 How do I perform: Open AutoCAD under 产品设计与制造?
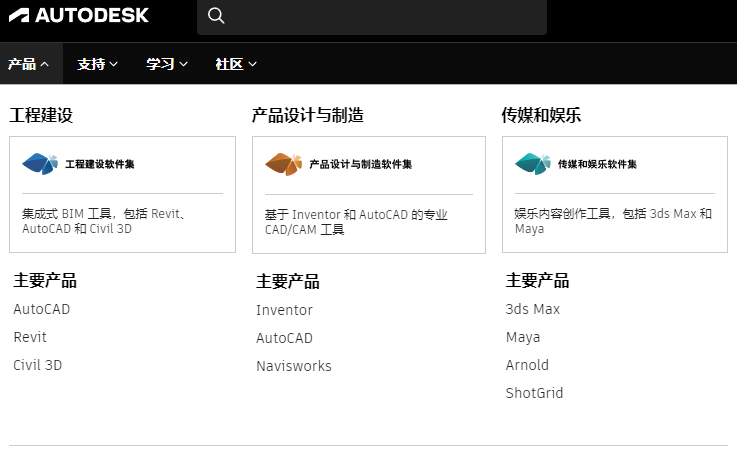click(x=284, y=338)
